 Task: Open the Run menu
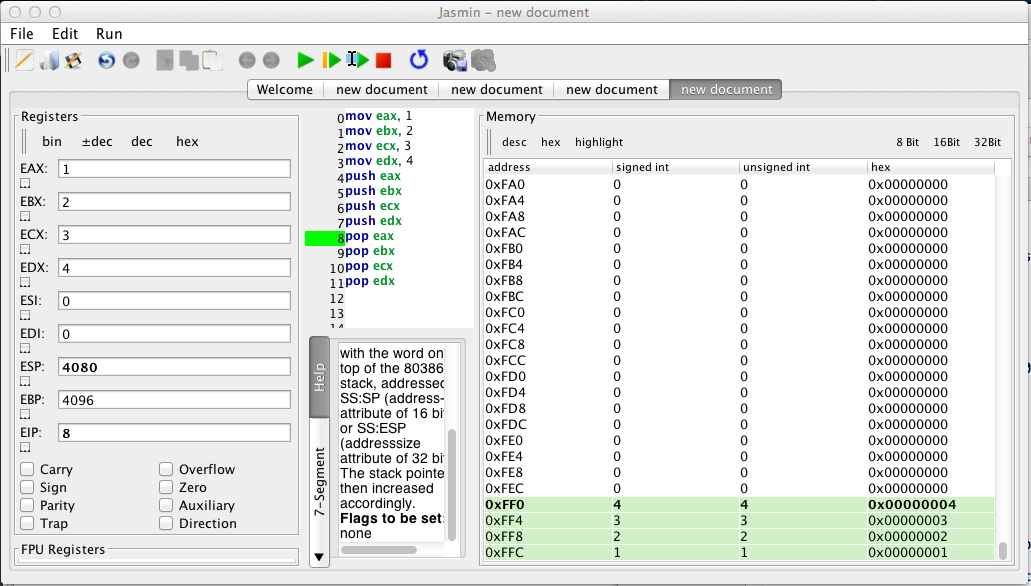coord(109,34)
